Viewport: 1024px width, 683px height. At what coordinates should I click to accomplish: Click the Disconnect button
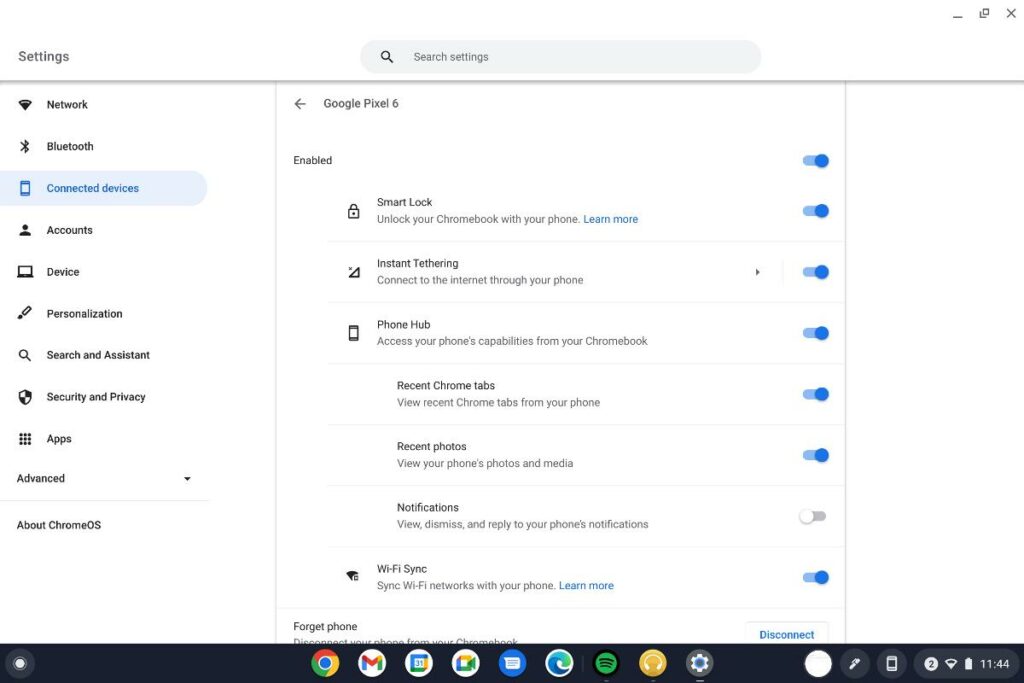coord(787,634)
